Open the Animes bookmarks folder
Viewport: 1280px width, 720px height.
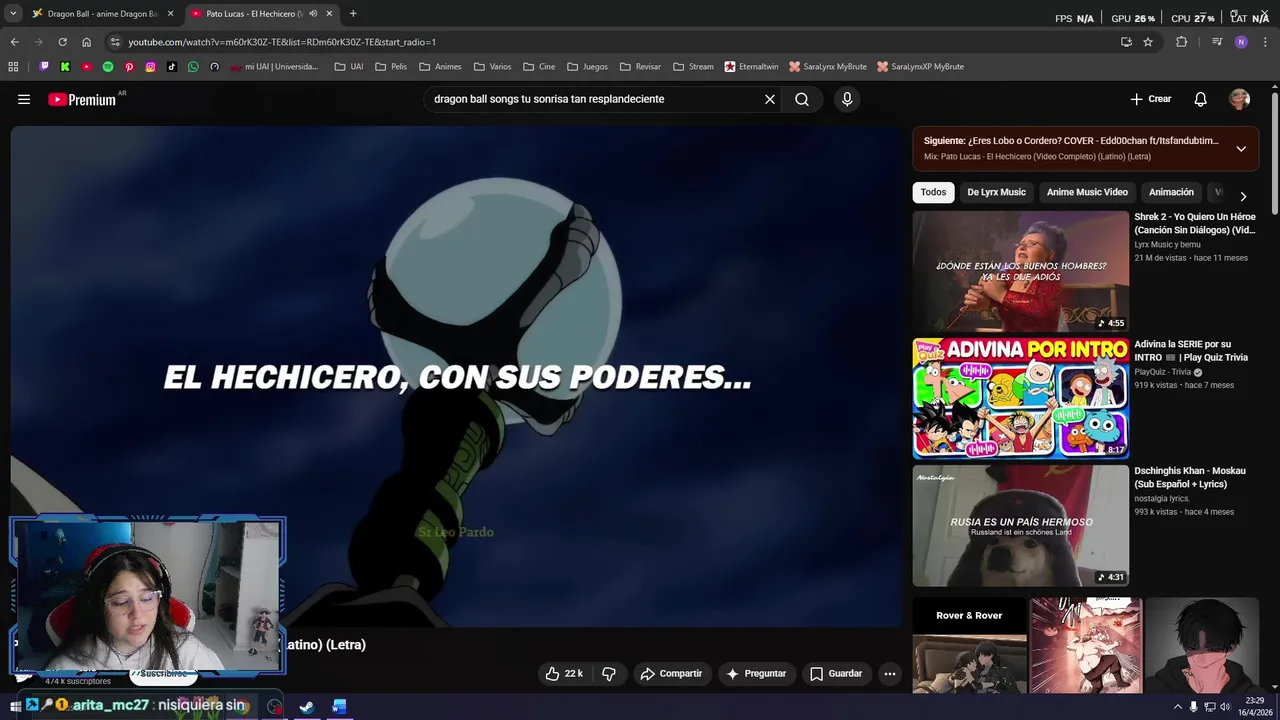coord(441,67)
